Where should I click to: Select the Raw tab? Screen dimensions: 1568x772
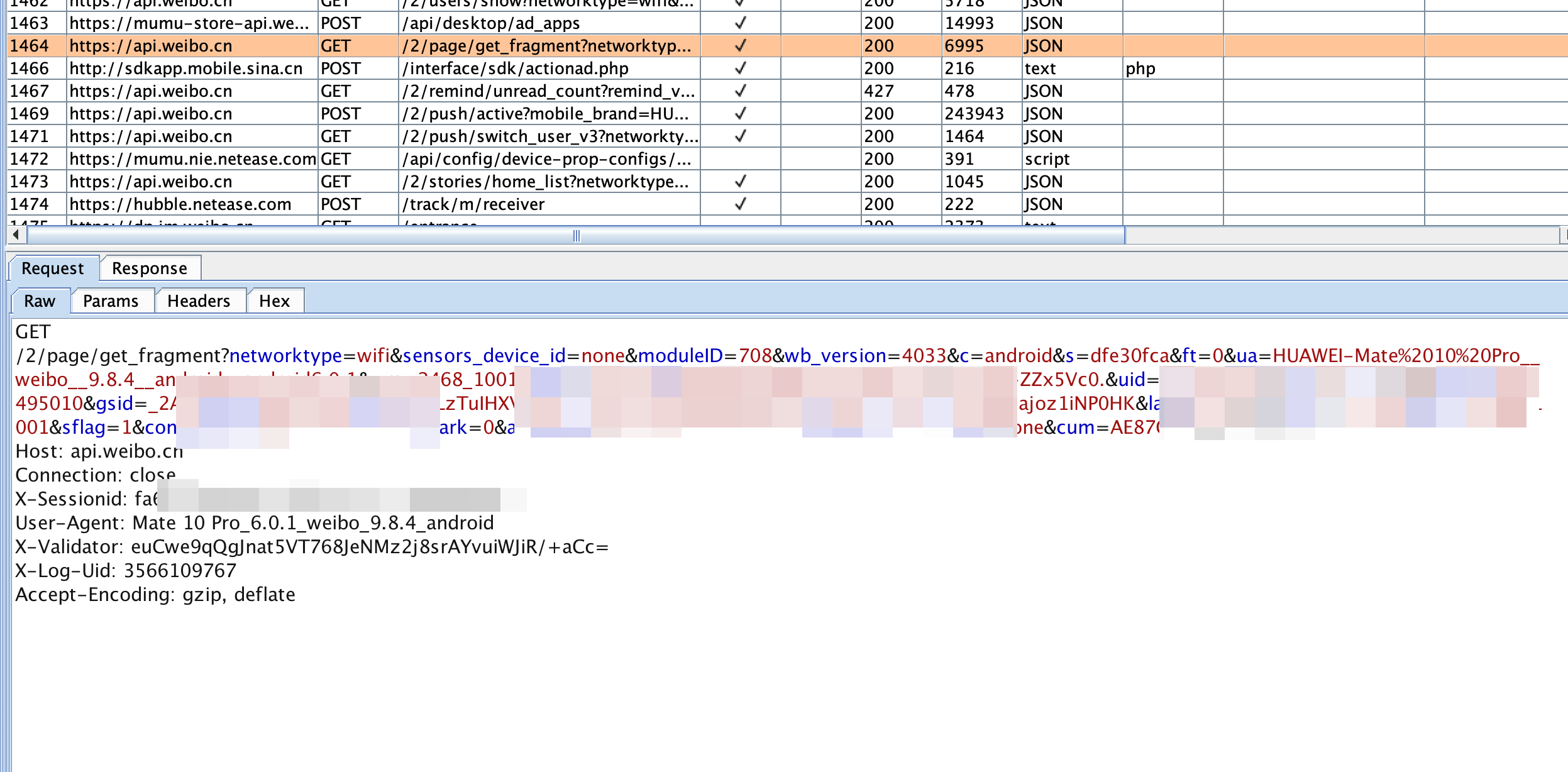(40, 301)
